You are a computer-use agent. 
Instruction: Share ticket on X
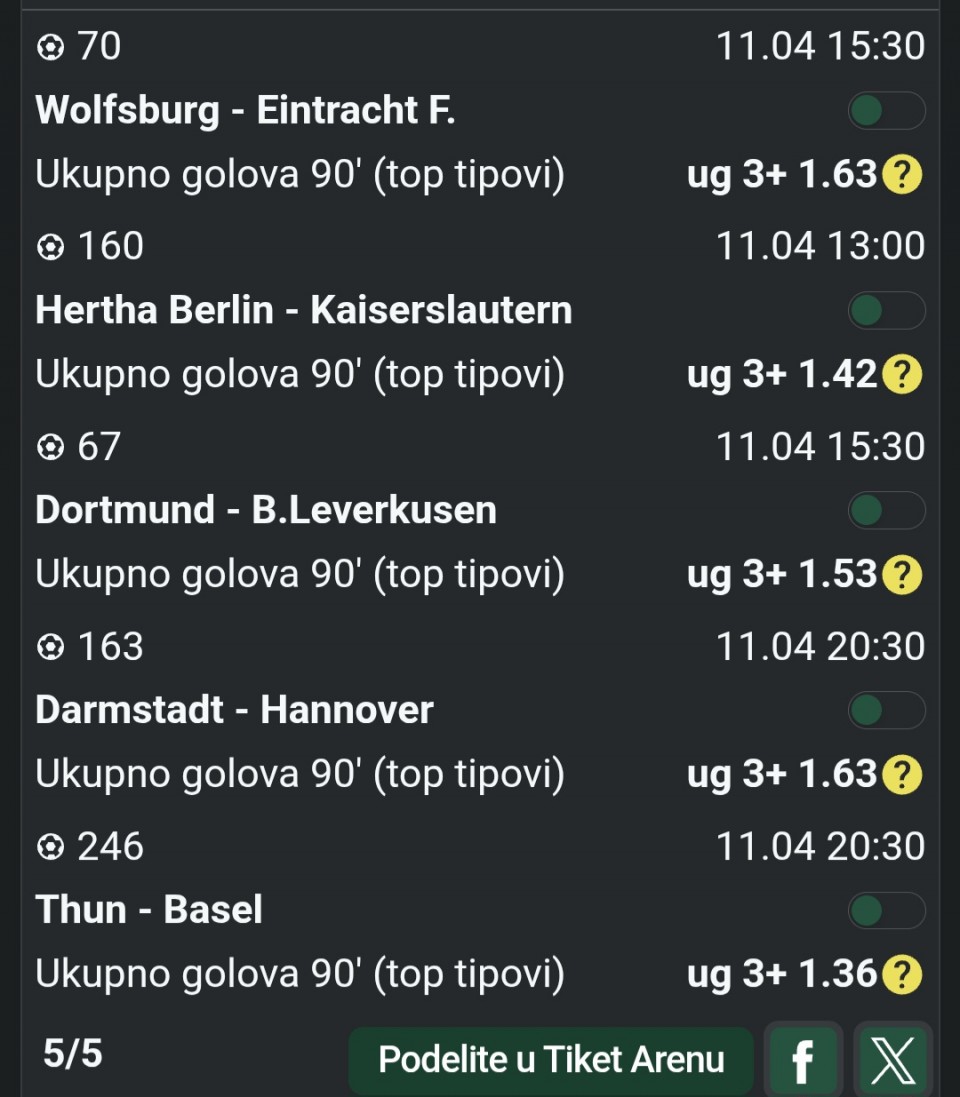892,1061
